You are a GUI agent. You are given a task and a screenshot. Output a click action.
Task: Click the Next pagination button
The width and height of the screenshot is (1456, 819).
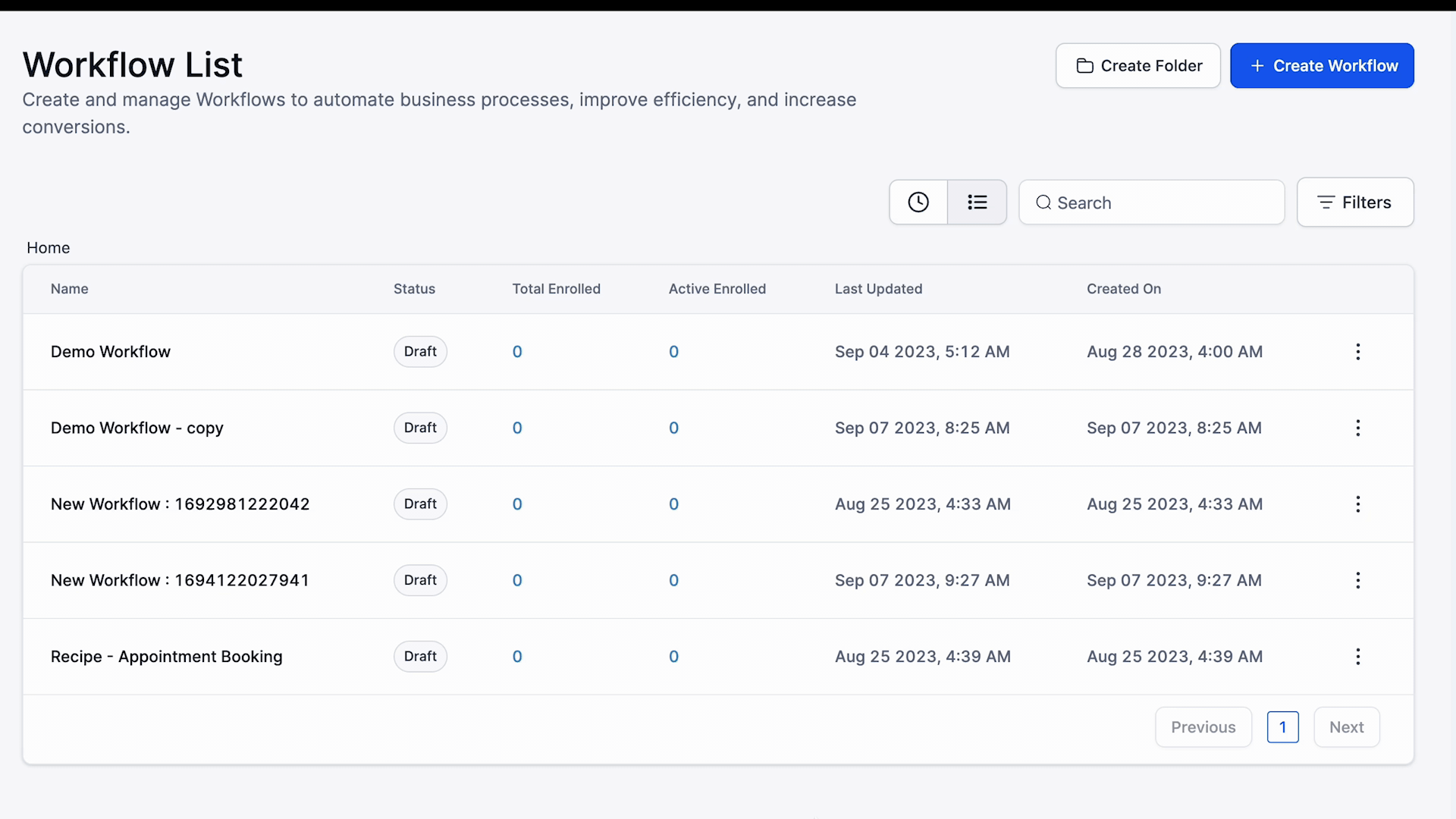coord(1346,727)
